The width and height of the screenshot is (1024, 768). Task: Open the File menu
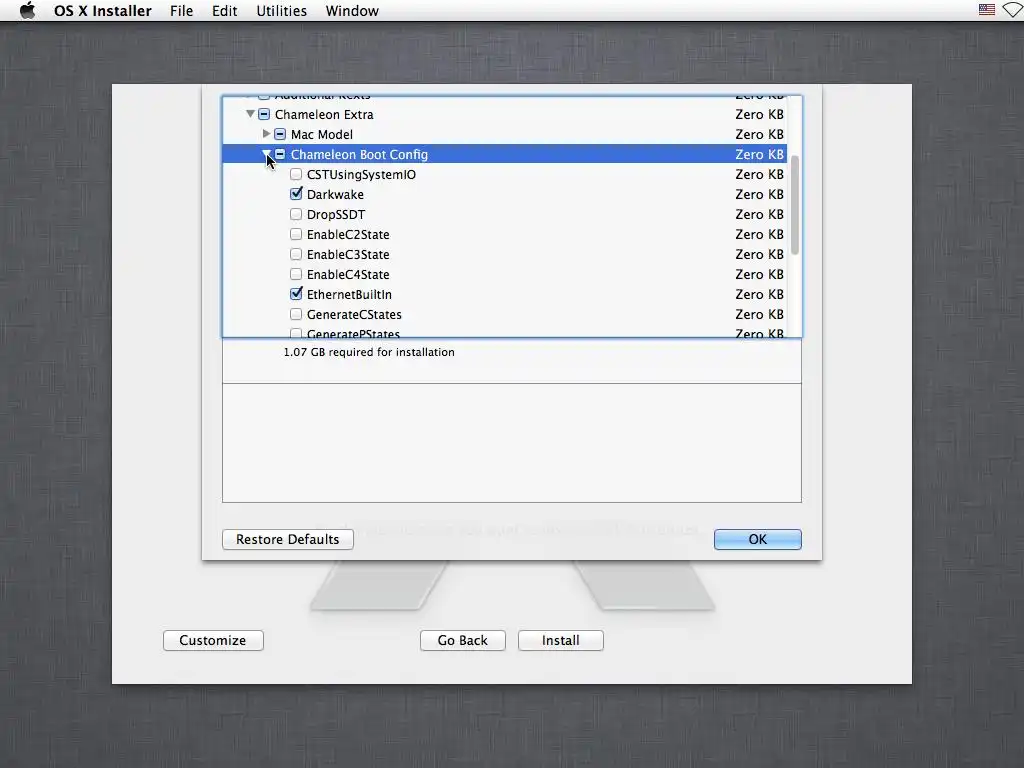tap(182, 11)
